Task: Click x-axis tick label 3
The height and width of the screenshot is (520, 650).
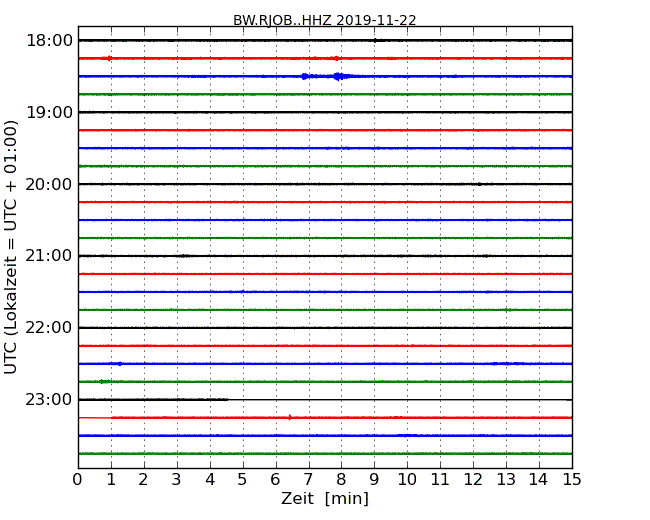Action: (x=177, y=479)
